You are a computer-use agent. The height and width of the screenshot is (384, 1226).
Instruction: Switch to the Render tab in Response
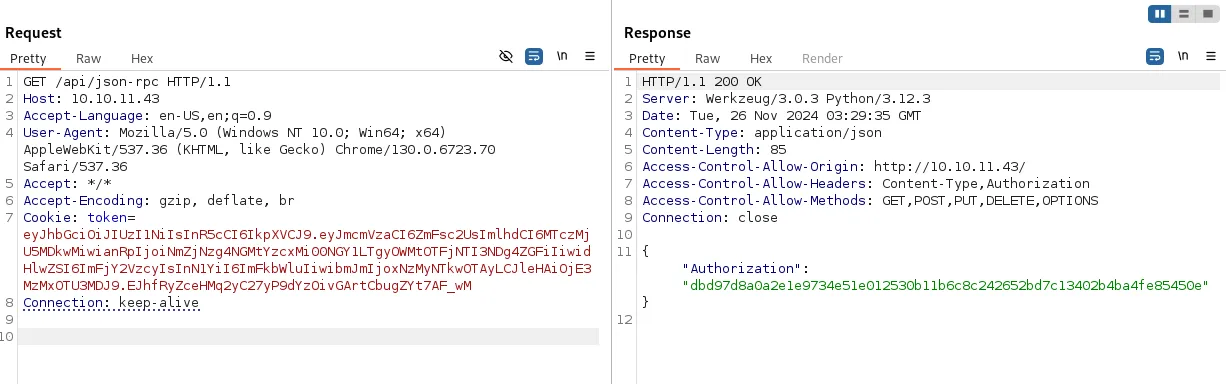[x=822, y=59]
